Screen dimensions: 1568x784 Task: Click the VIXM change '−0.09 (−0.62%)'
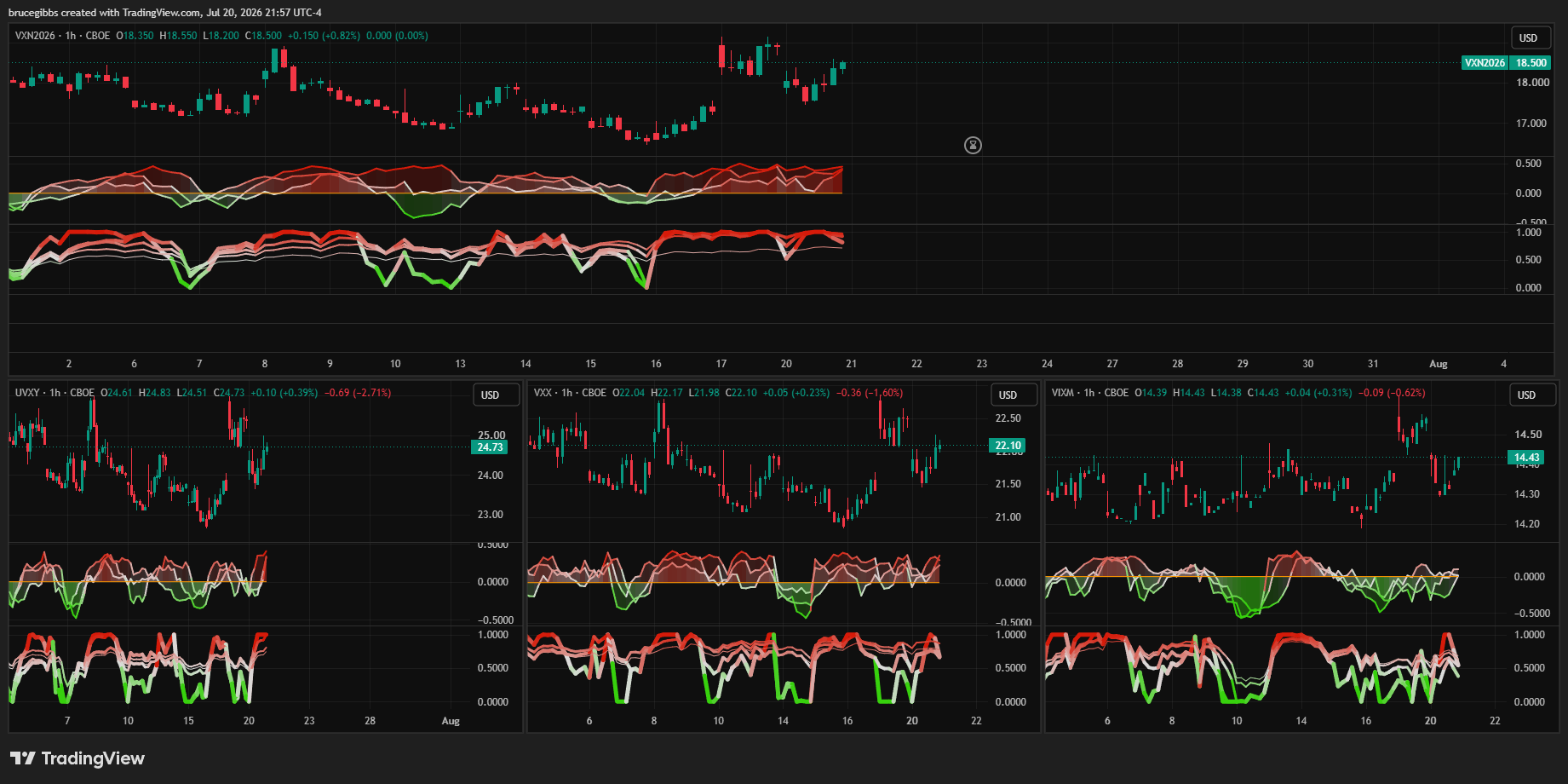pos(1392,393)
